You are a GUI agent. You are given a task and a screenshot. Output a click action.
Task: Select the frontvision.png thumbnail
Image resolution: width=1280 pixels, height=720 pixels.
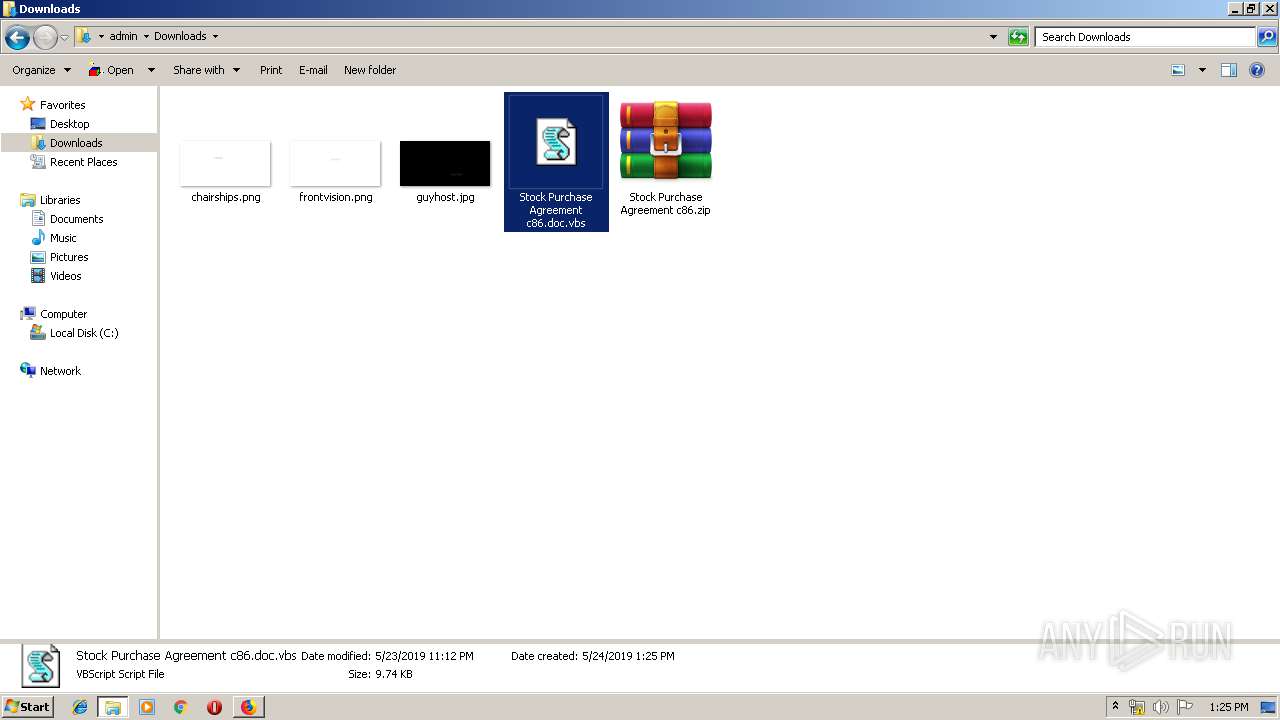[335, 163]
